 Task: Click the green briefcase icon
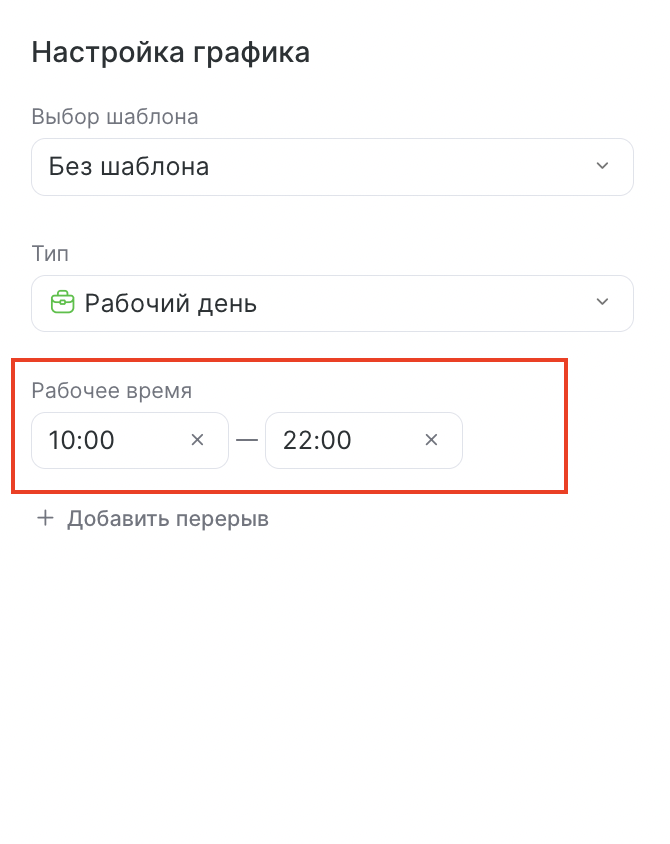click(62, 303)
